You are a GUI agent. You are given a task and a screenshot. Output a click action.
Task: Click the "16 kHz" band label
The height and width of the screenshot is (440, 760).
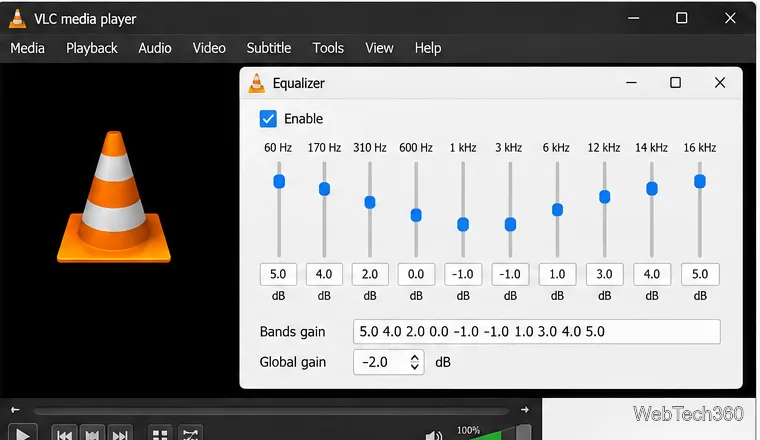click(699, 148)
